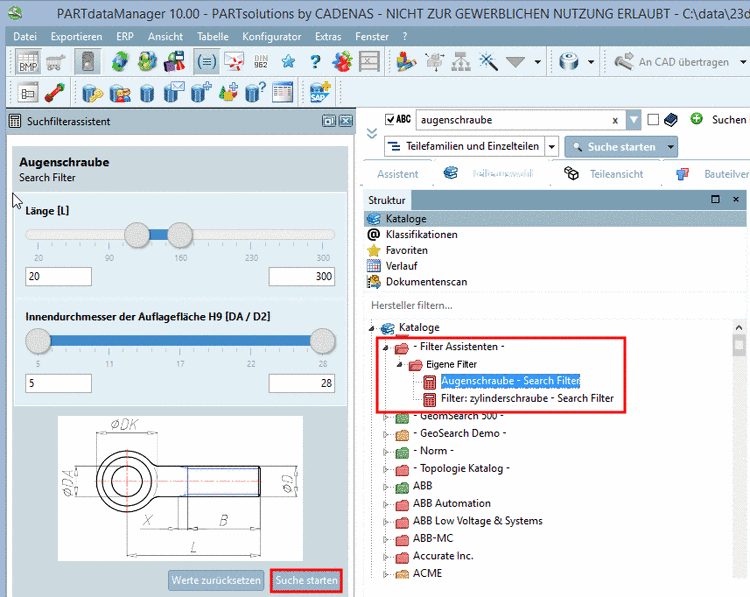Open the Datei menu

click(x=25, y=36)
